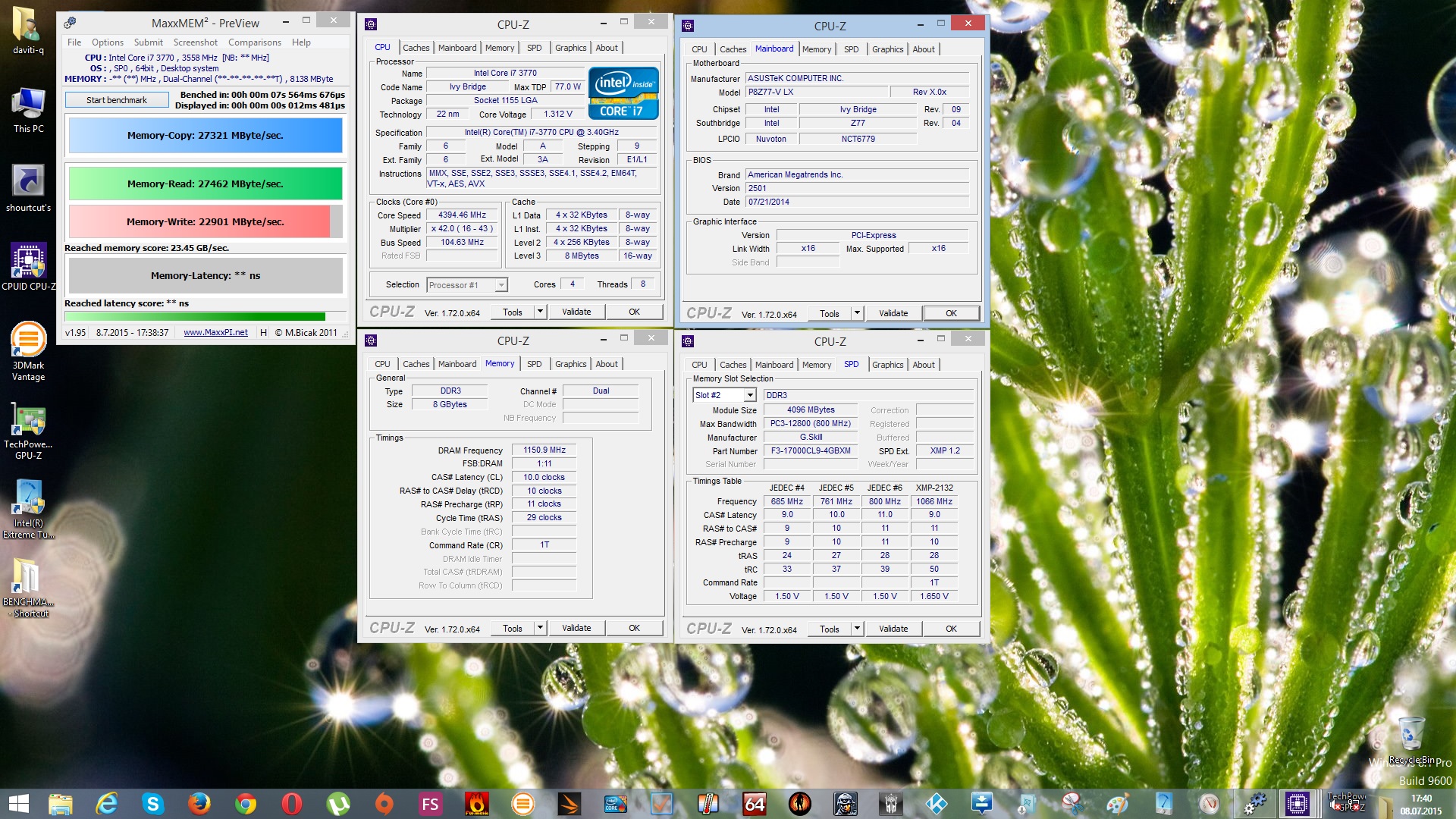The image size is (1456, 819).
Task: Launch Firefox from the taskbar
Action: pos(199,804)
